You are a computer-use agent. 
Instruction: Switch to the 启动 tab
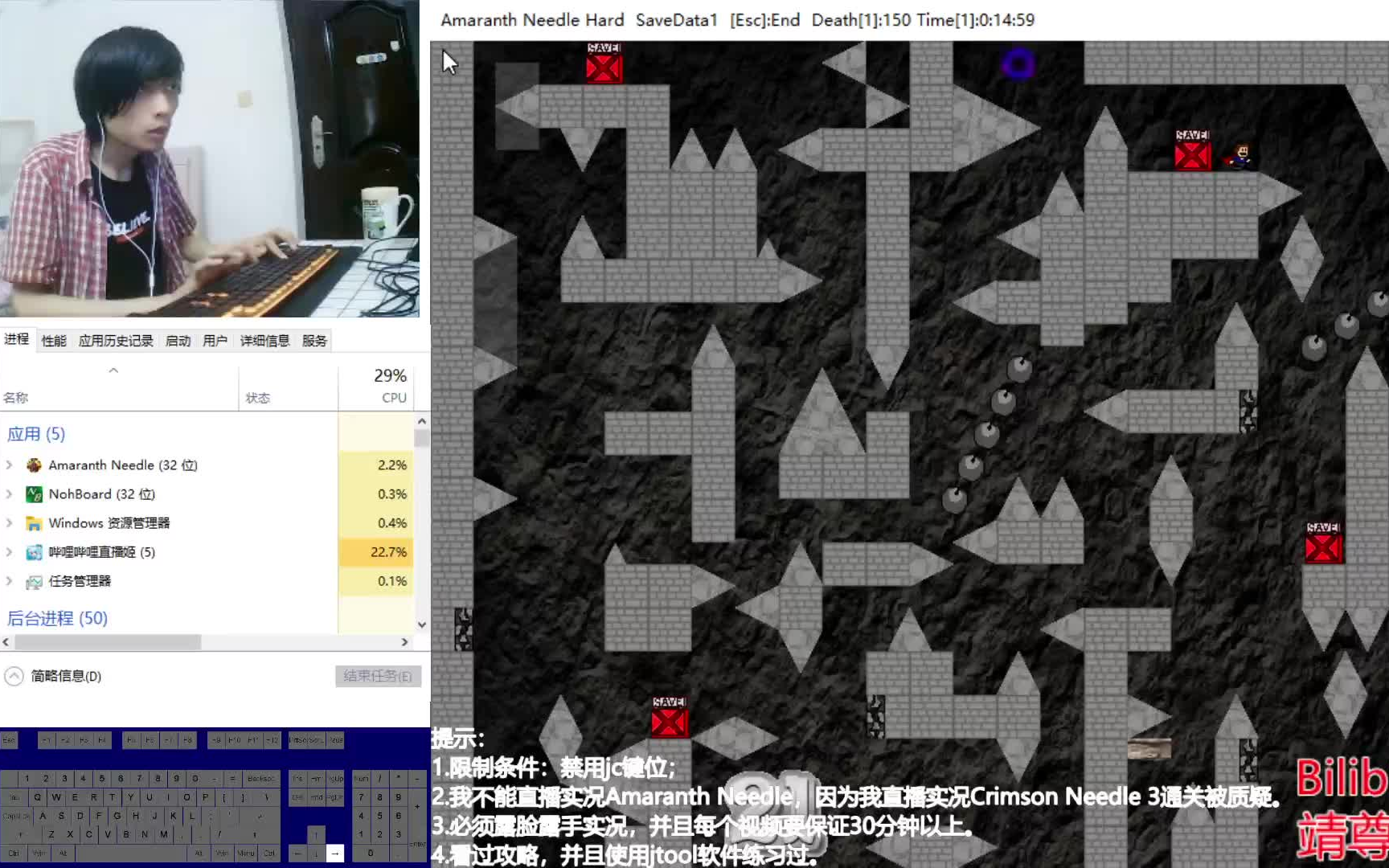click(x=178, y=341)
